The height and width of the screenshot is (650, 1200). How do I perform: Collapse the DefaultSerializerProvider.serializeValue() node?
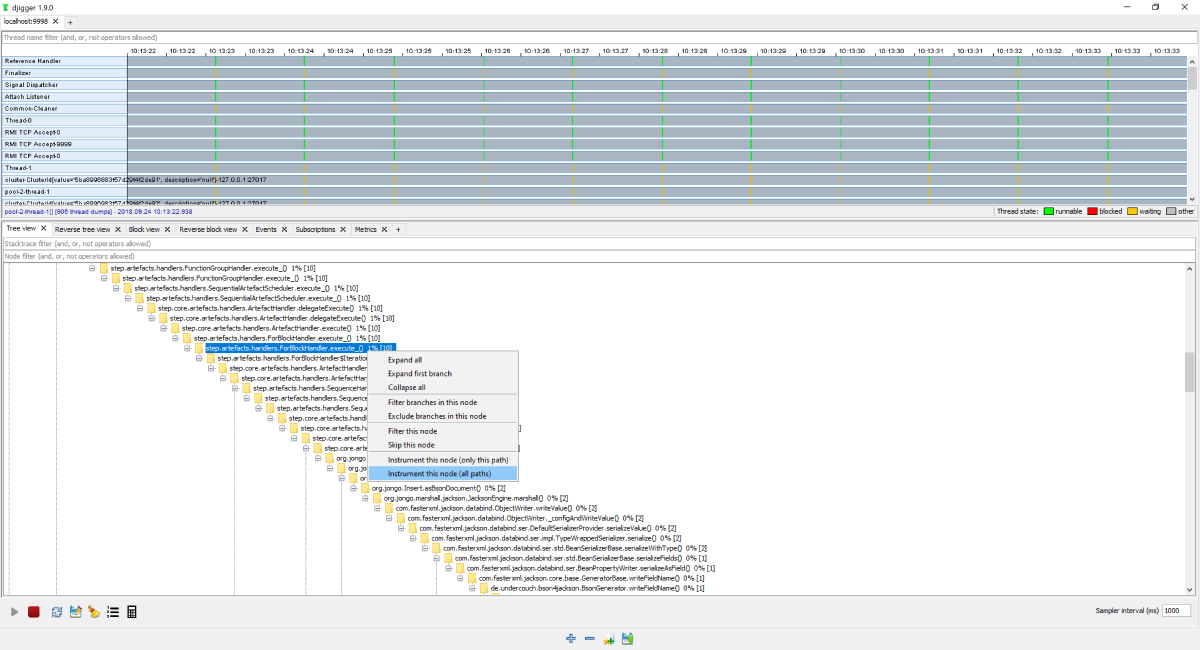(401, 528)
